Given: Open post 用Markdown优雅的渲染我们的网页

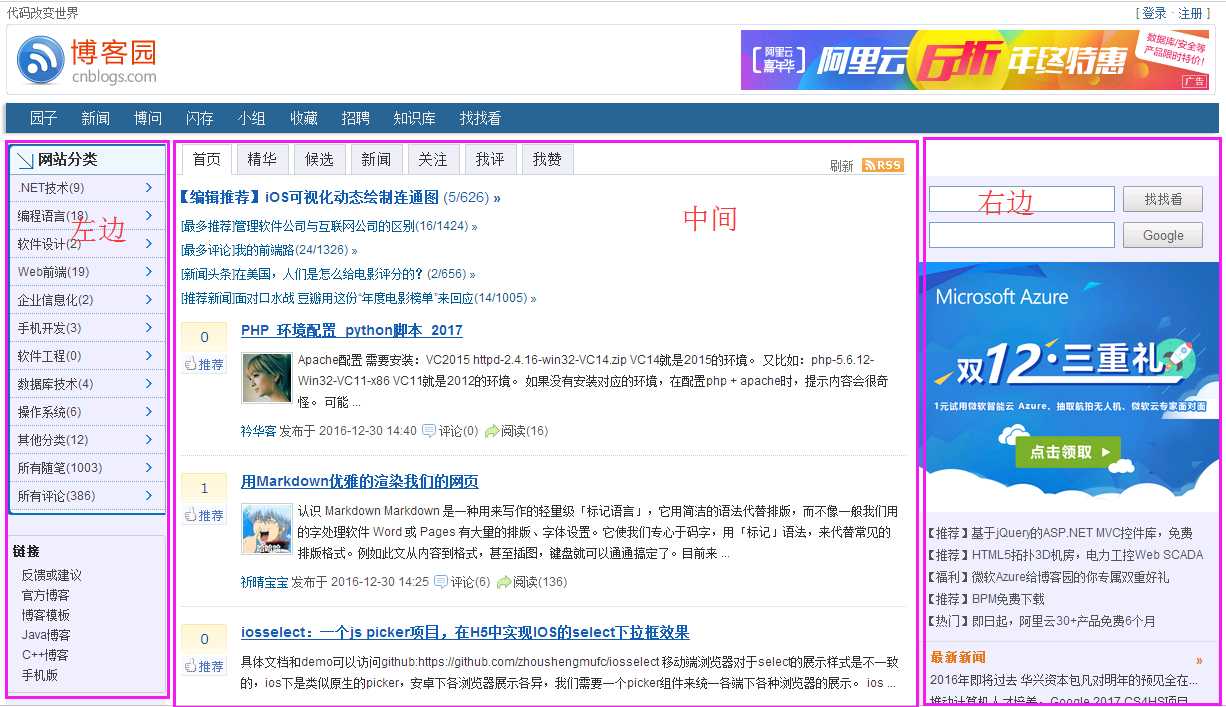Looking at the screenshot, I should tap(360, 481).
